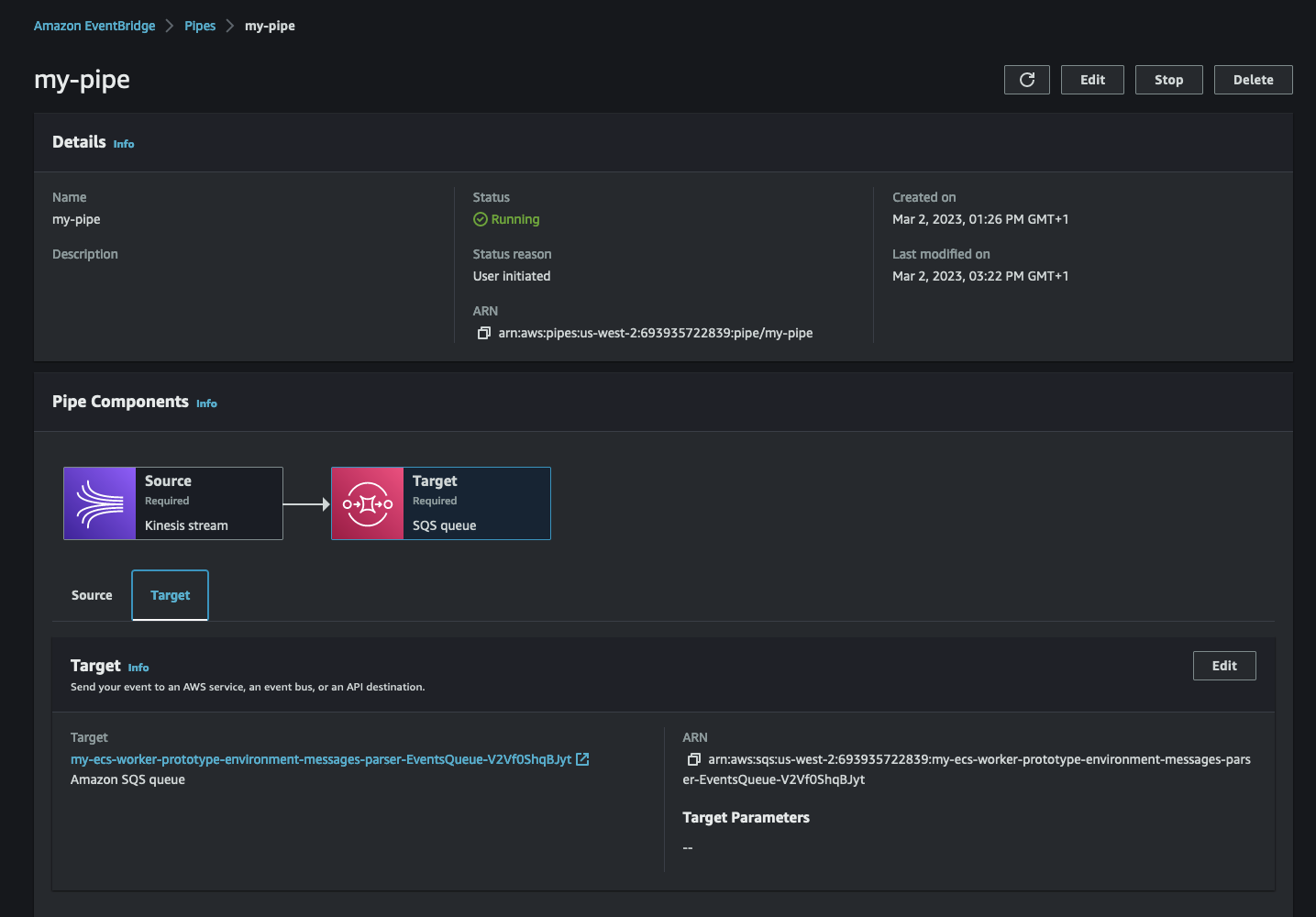Click the SQS queue target icon

coord(368,503)
